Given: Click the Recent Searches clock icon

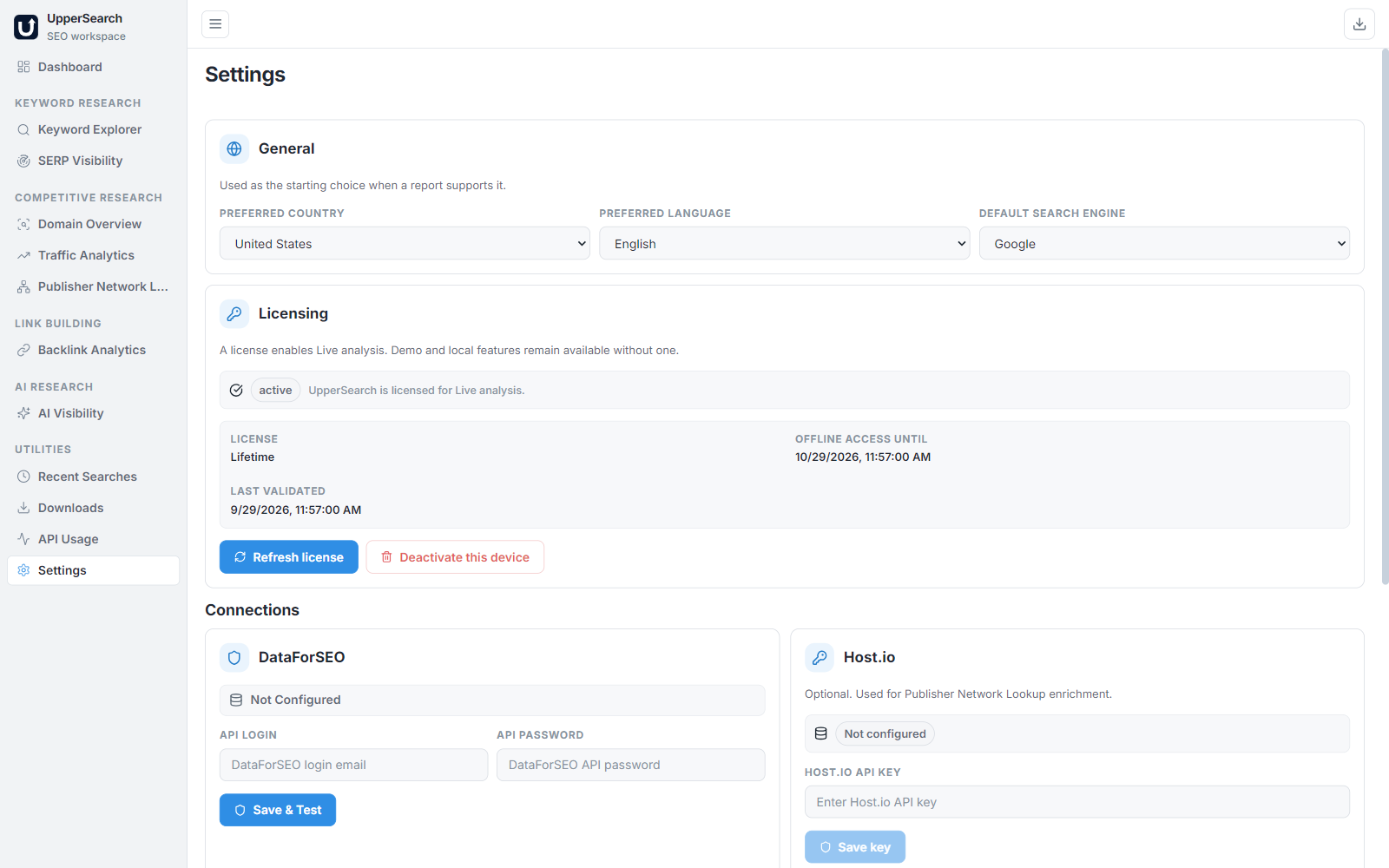Looking at the screenshot, I should point(23,477).
